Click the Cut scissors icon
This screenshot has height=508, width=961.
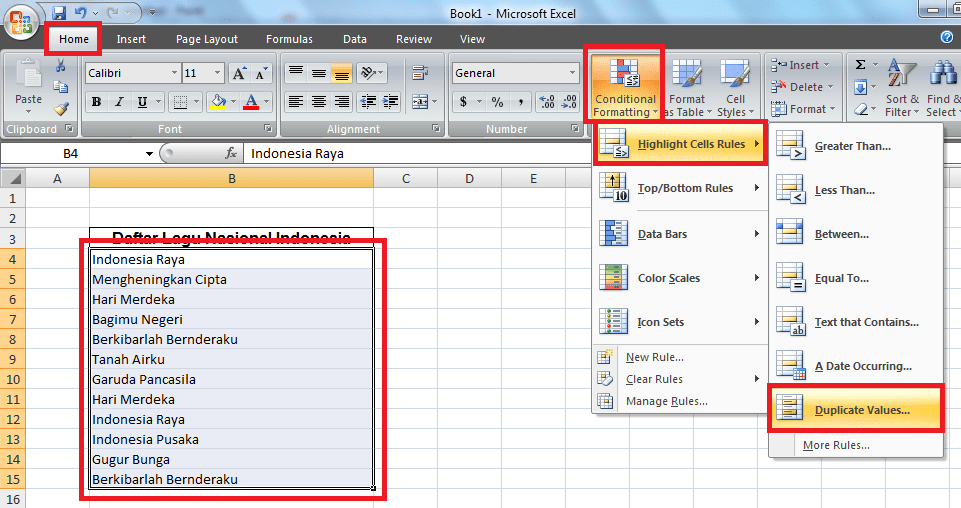(61, 66)
